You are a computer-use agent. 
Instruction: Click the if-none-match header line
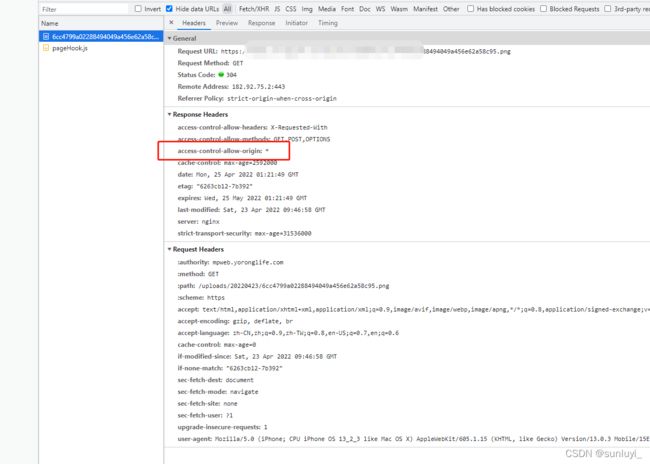[x=230, y=368]
